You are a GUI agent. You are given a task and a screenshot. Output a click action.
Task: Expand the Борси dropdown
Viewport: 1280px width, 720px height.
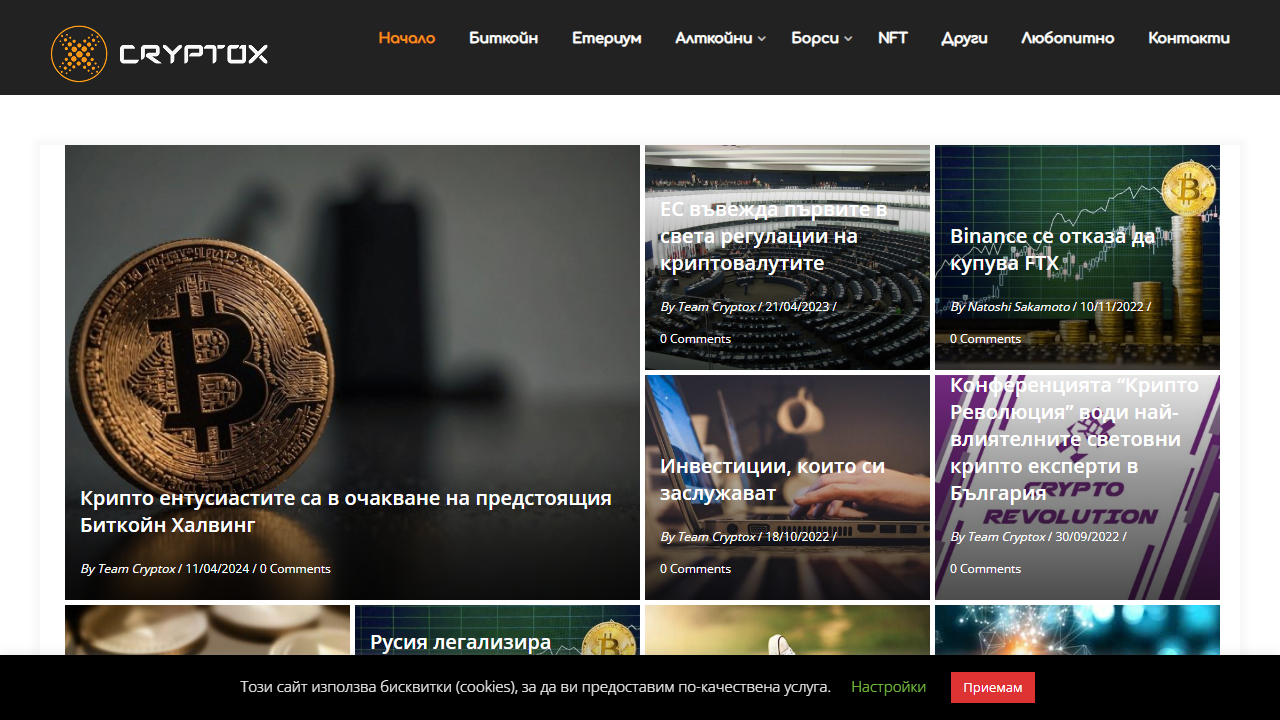pyautogui.click(x=815, y=38)
